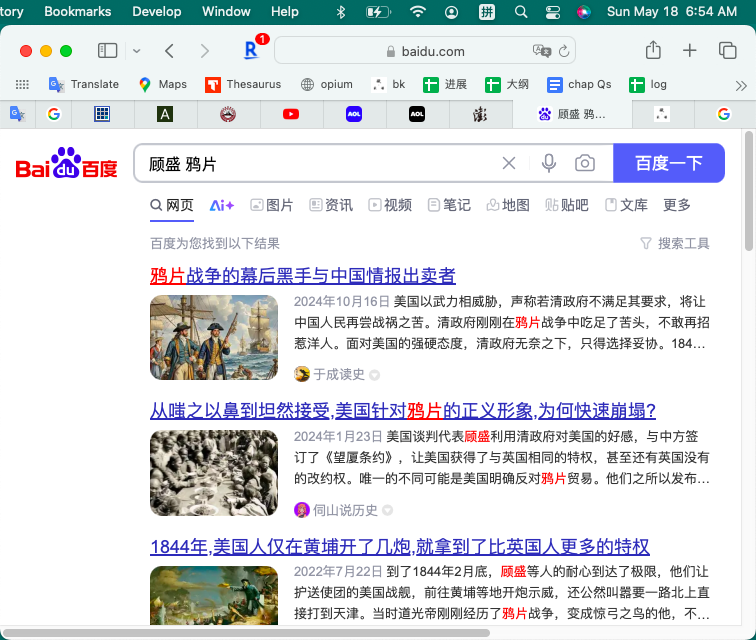This screenshot has width=756, height=640.
Task: Open macOS Control Center toggles
Action: point(553,12)
